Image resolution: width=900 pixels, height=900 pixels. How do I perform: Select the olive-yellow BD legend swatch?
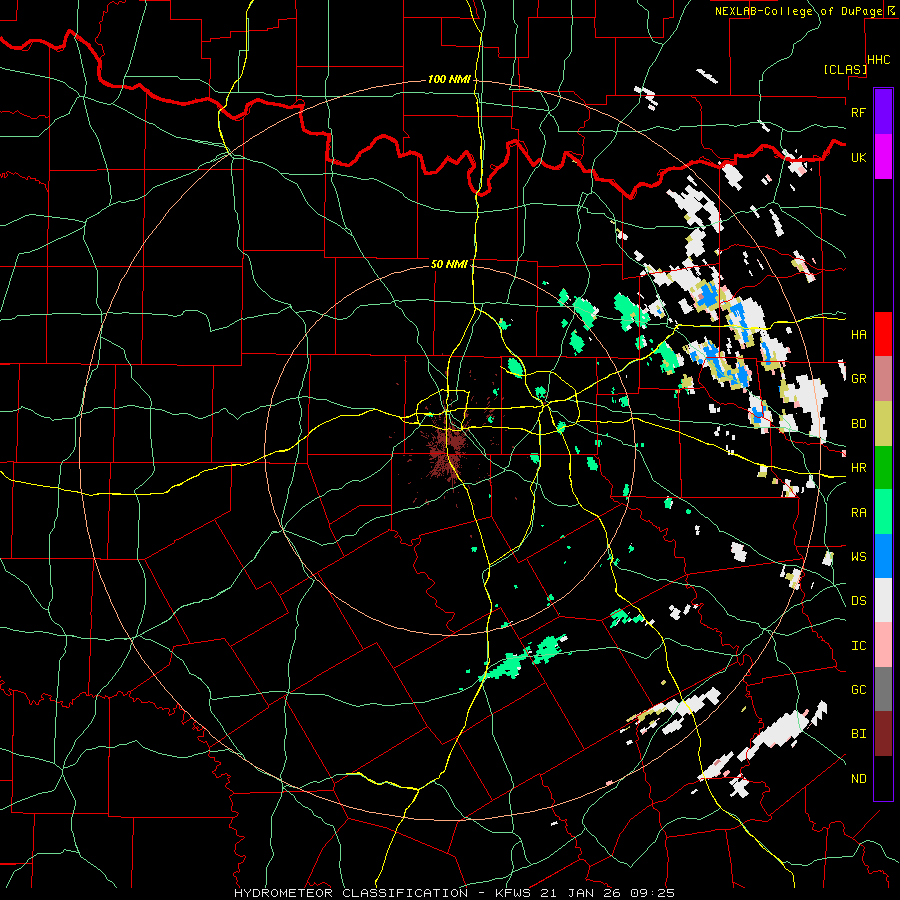click(x=883, y=424)
